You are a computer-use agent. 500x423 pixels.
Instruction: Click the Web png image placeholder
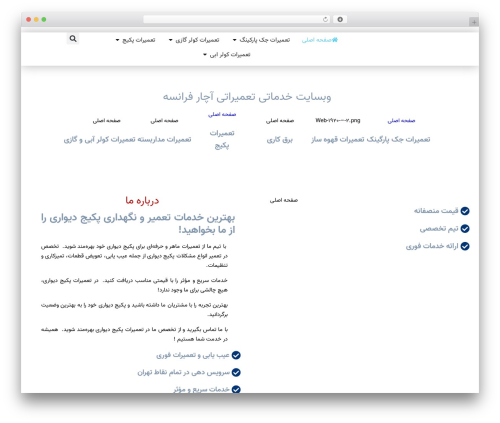pos(338,120)
